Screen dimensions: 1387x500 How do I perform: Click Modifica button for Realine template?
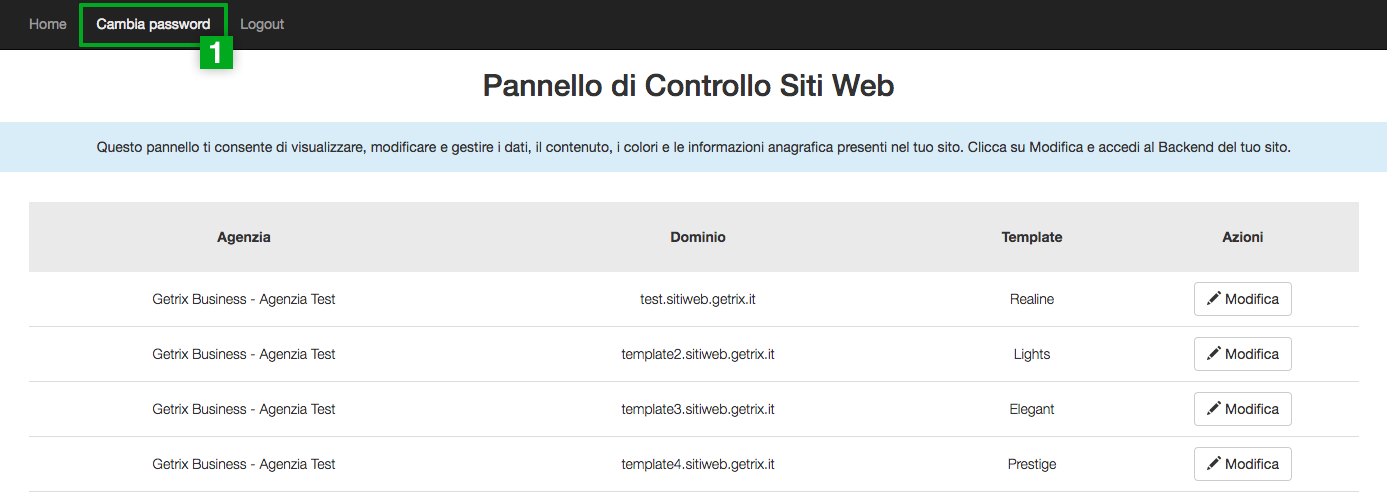(1243, 299)
